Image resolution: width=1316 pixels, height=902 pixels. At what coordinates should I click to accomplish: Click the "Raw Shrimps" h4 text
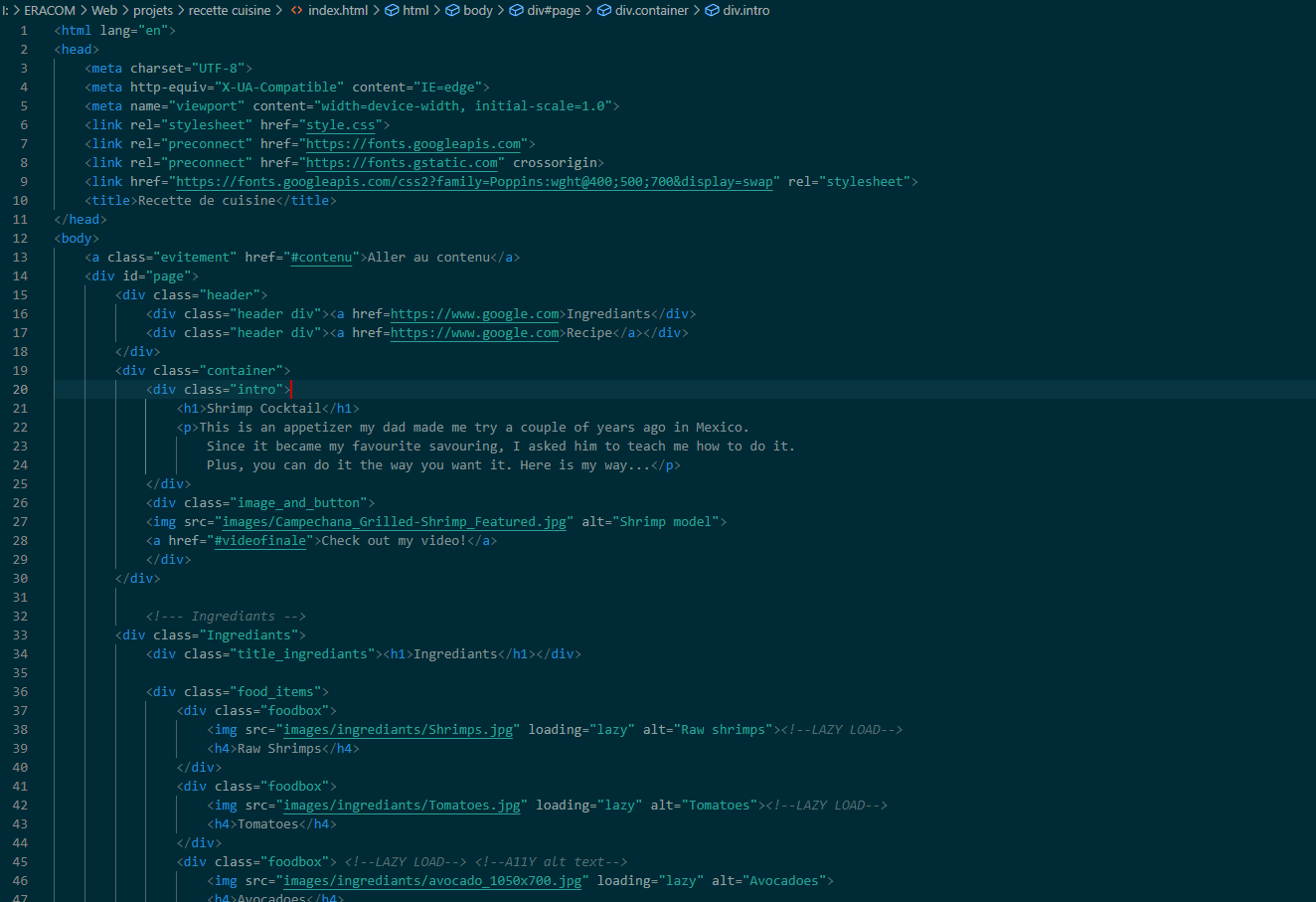coord(279,749)
